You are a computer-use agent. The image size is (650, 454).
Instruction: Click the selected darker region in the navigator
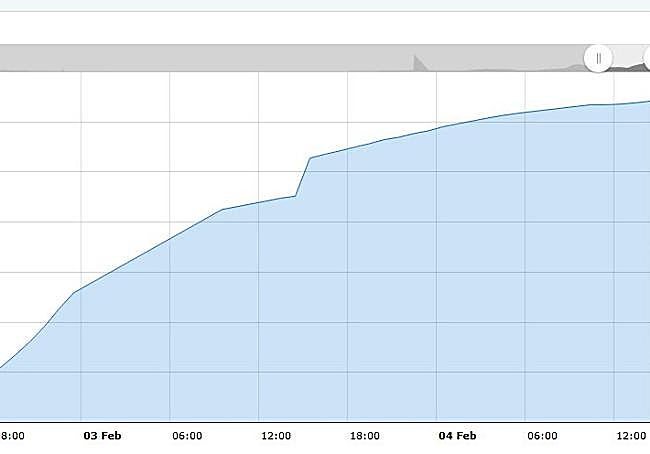click(624, 66)
